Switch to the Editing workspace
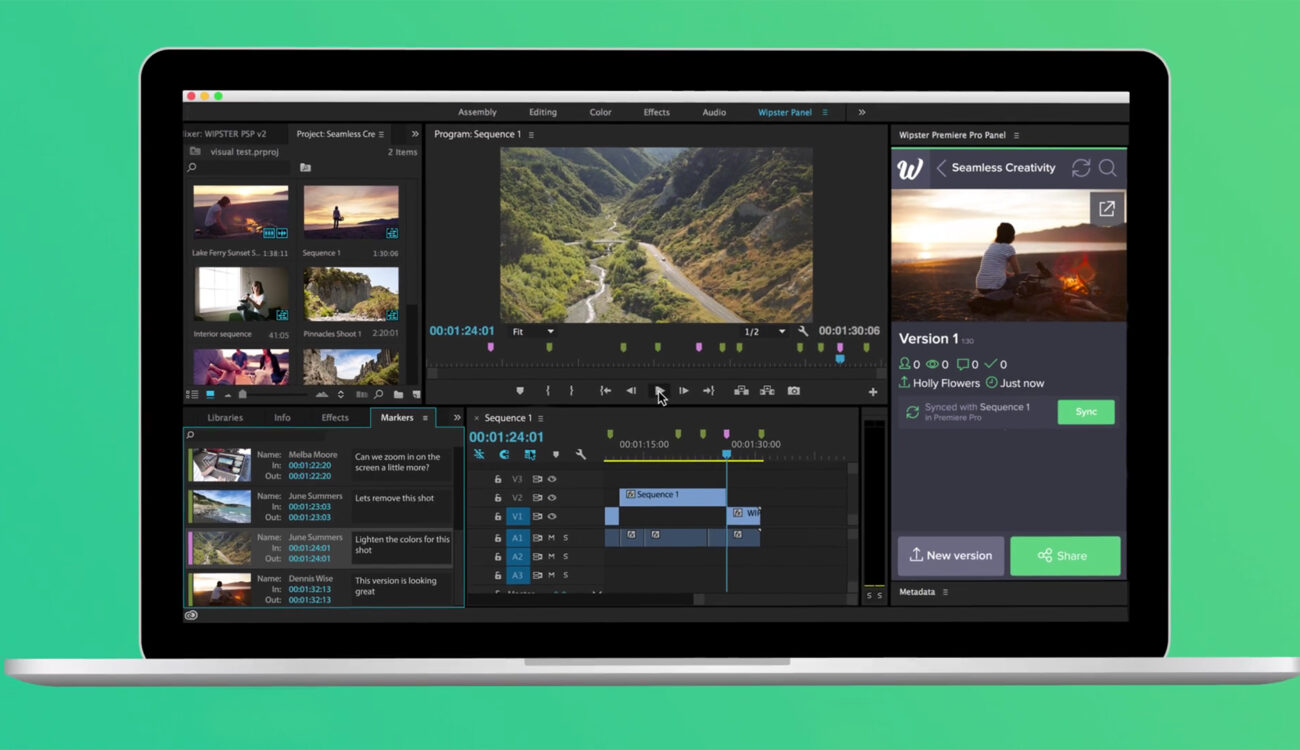The image size is (1300, 750). pyautogui.click(x=543, y=112)
